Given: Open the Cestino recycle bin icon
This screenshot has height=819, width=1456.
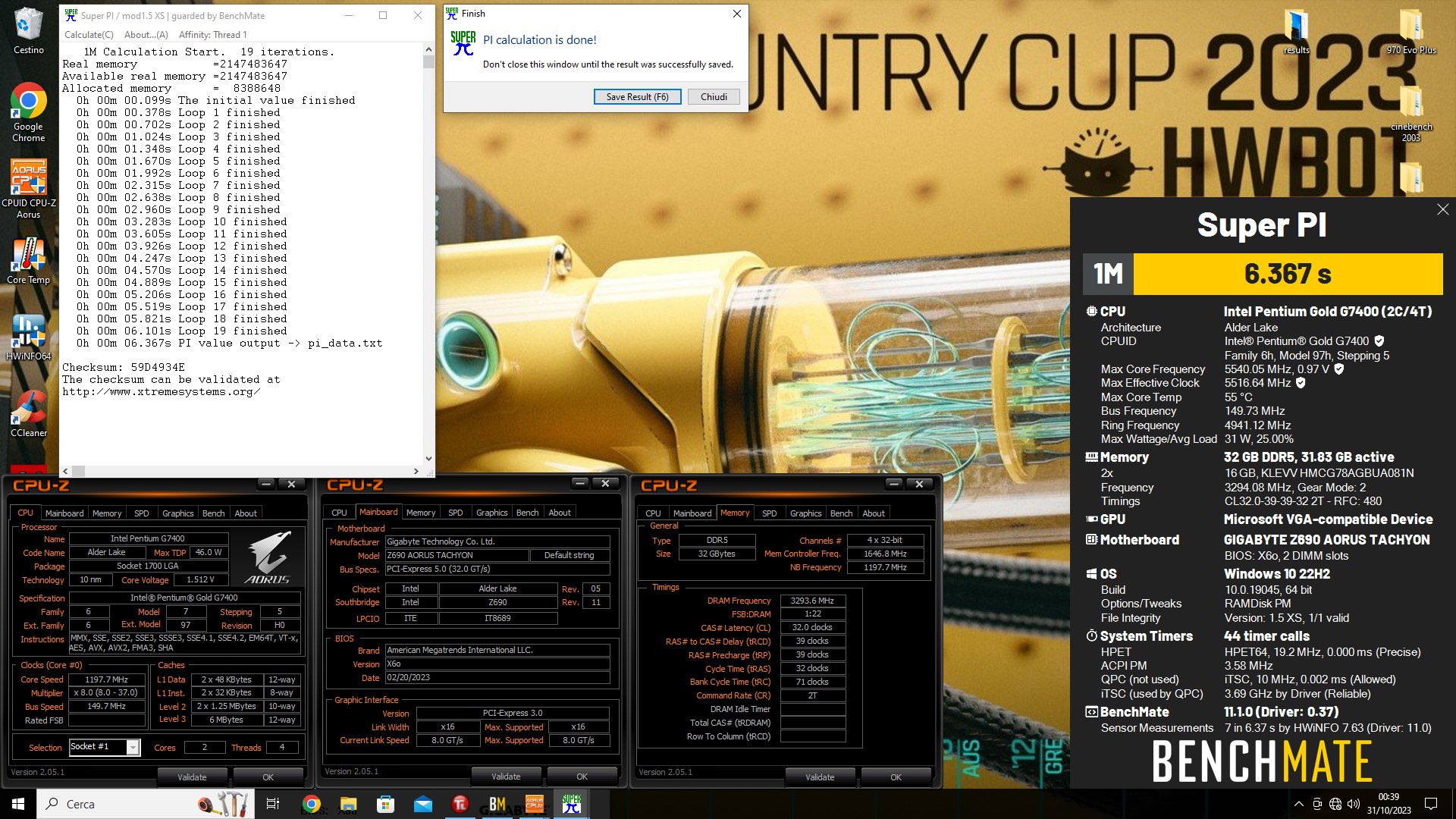Looking at the screenshot, I should click(x=29, y=30).
